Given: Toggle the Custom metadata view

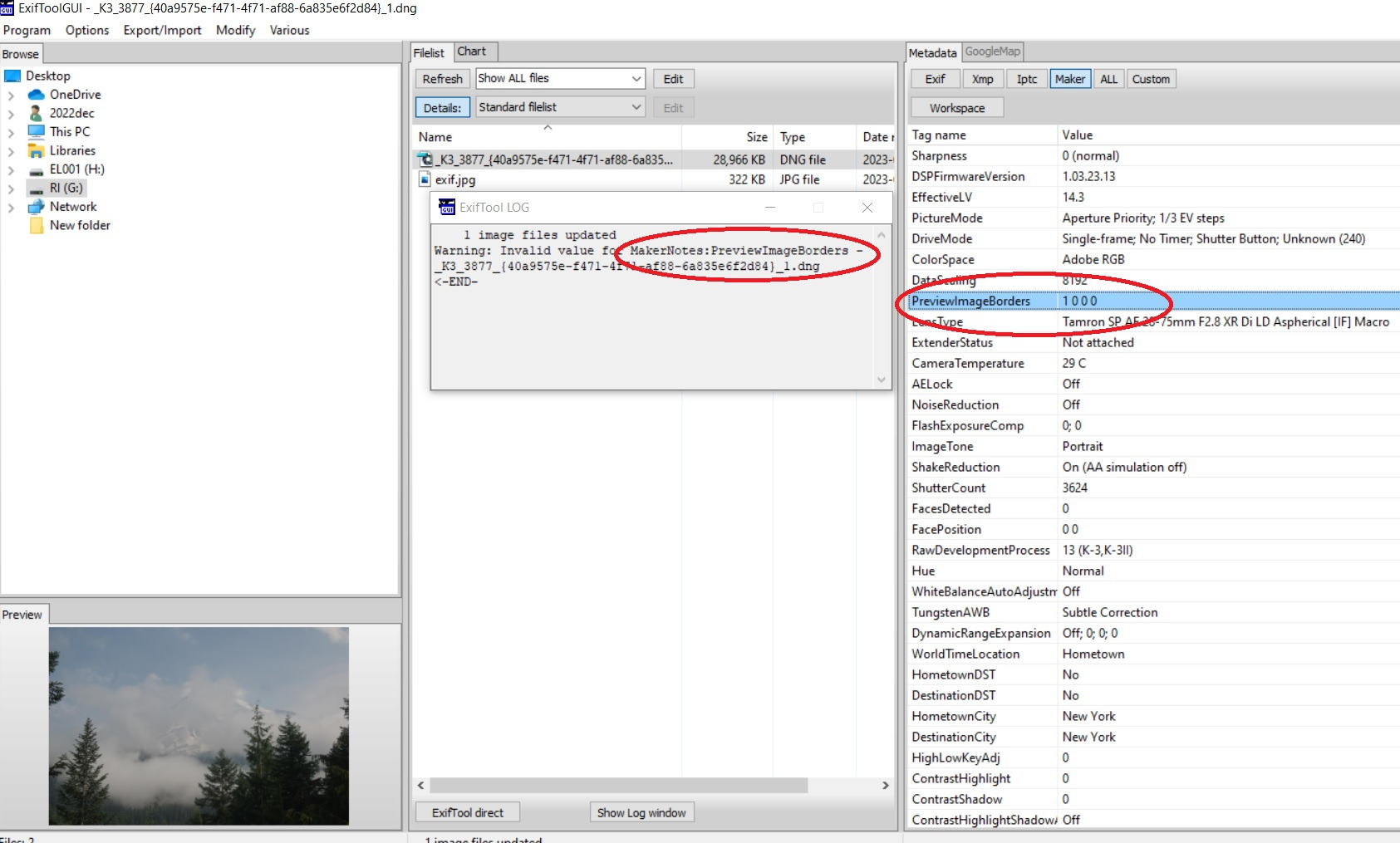Looking at the screenshot, I should [1151, 78].
